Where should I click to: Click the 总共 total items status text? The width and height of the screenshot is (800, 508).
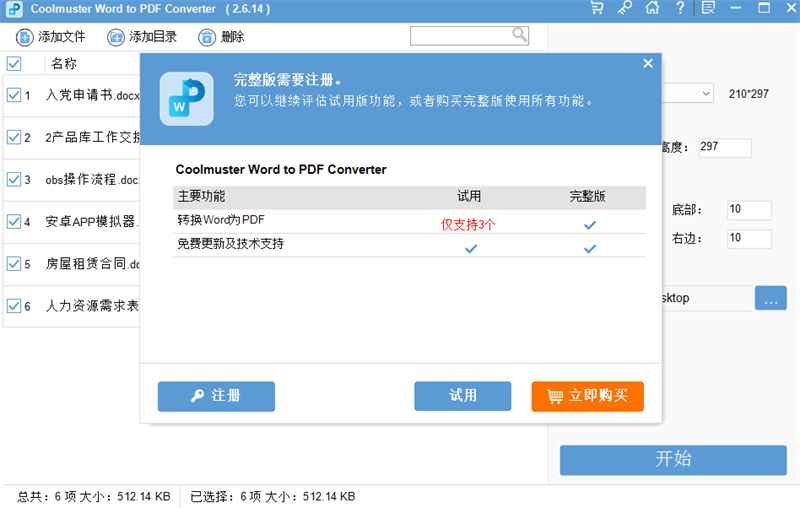click(x=94, y=497)
